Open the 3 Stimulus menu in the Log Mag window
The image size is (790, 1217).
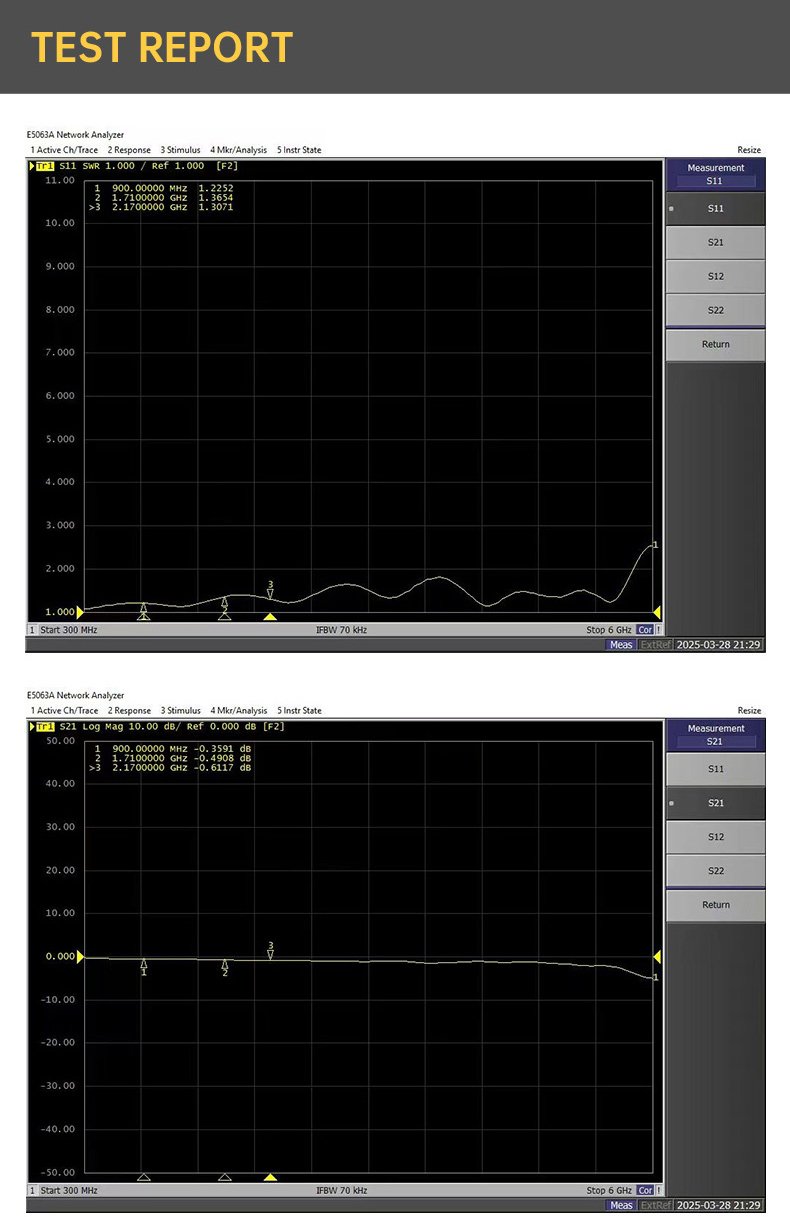180,711
